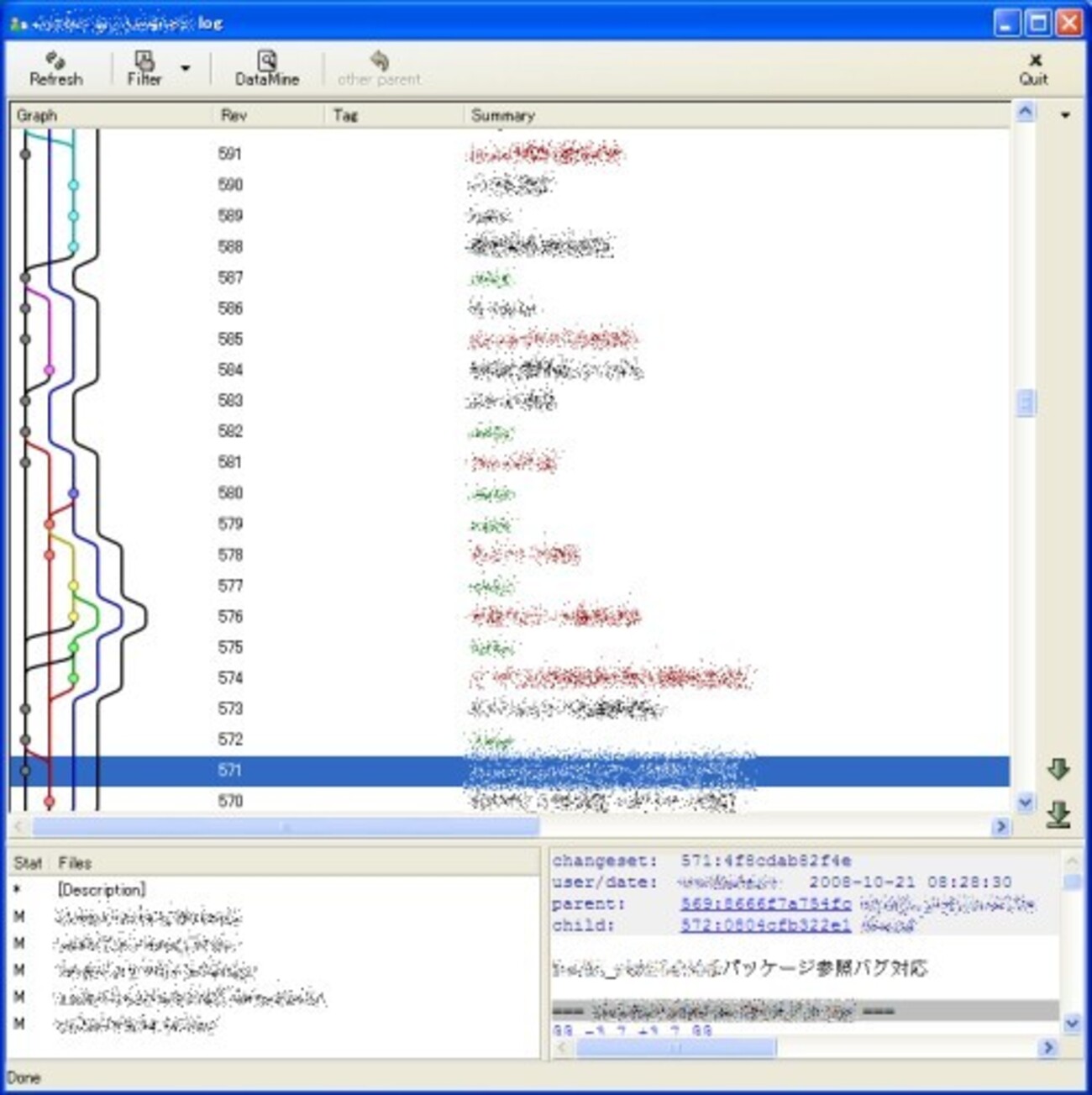Image resolution: width=1092 pixels, height=1095 pixels.
Task: Click the revision list scrollbar up arrow
Action: pos(1025,113)
